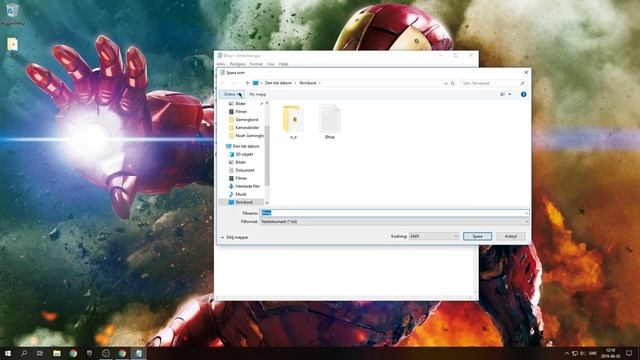
Task: Select the Noah Gaming folder in the sidebar
Action: point(246,136)
